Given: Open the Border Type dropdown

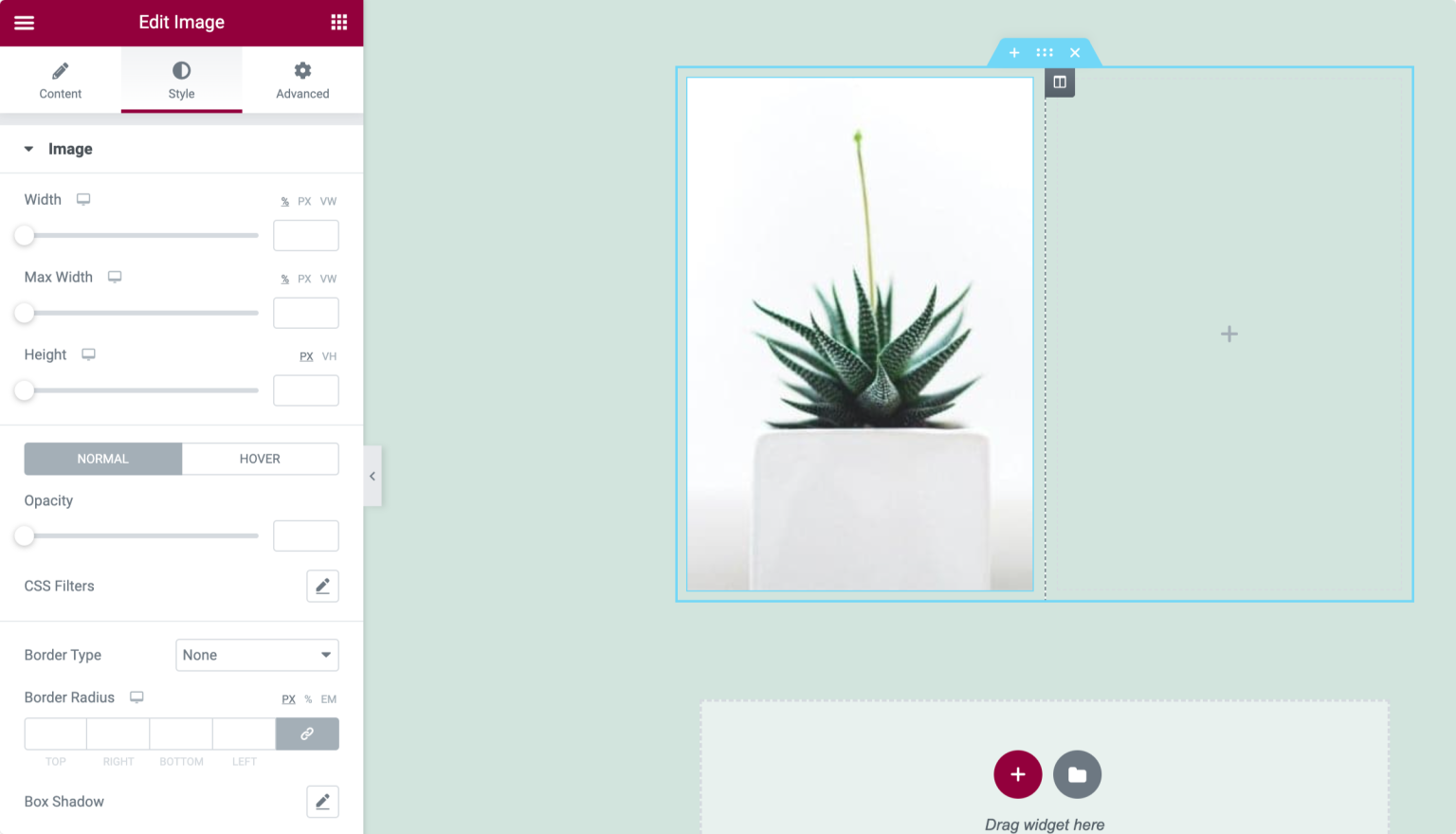Looking at the screenshot, I should click(257, 655).
